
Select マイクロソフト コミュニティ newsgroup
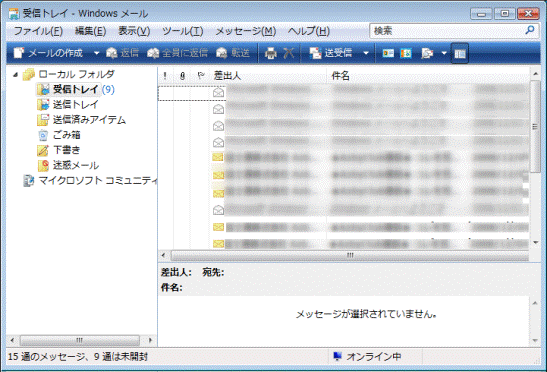coord(98,180)
